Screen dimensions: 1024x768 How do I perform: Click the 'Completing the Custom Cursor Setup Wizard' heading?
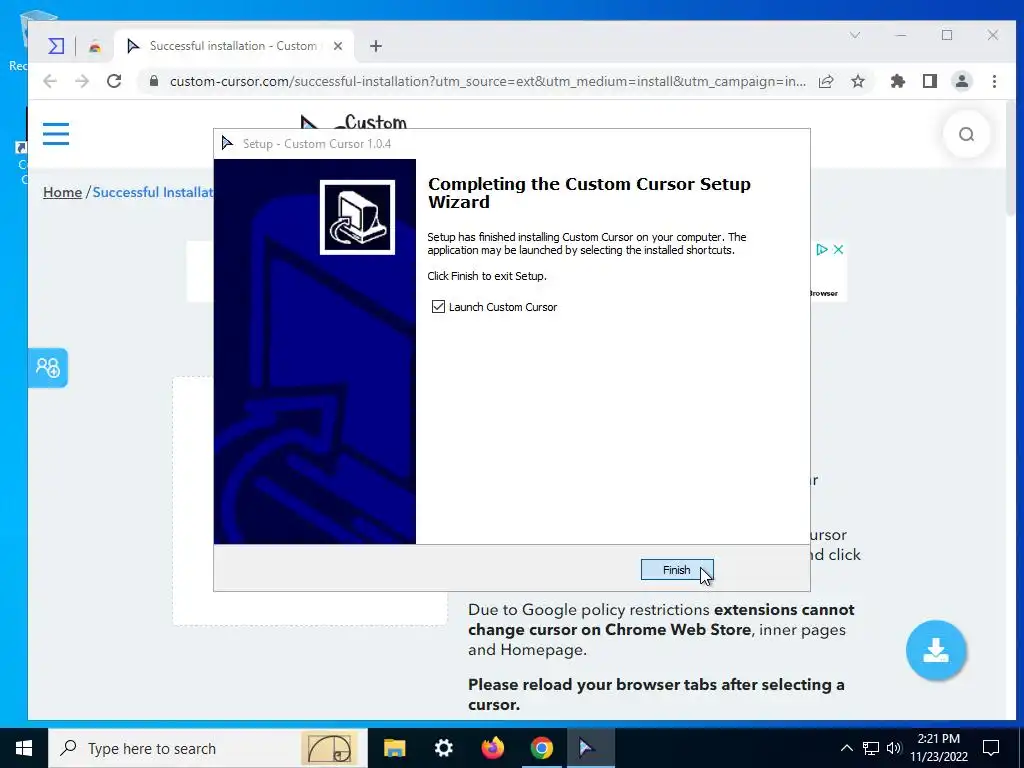coord(589,193)
